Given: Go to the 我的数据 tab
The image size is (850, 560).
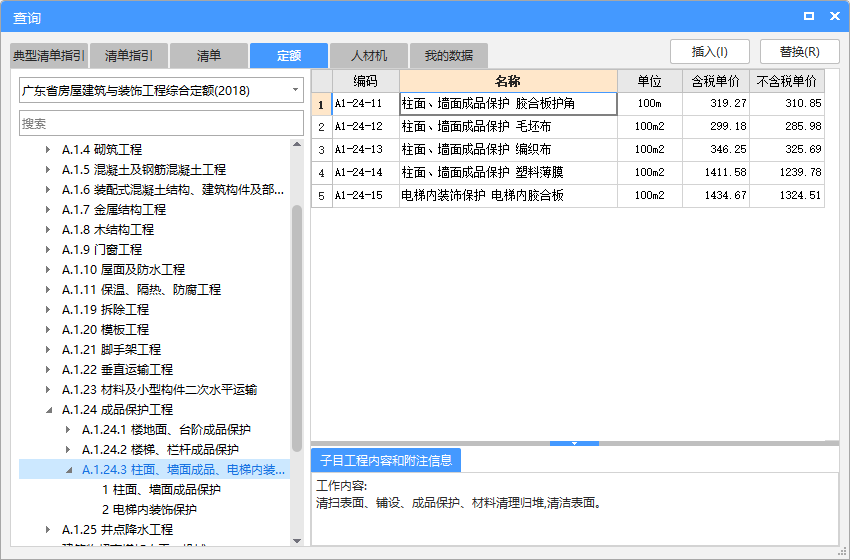Looking at the screenshot, I should point(449,56).
